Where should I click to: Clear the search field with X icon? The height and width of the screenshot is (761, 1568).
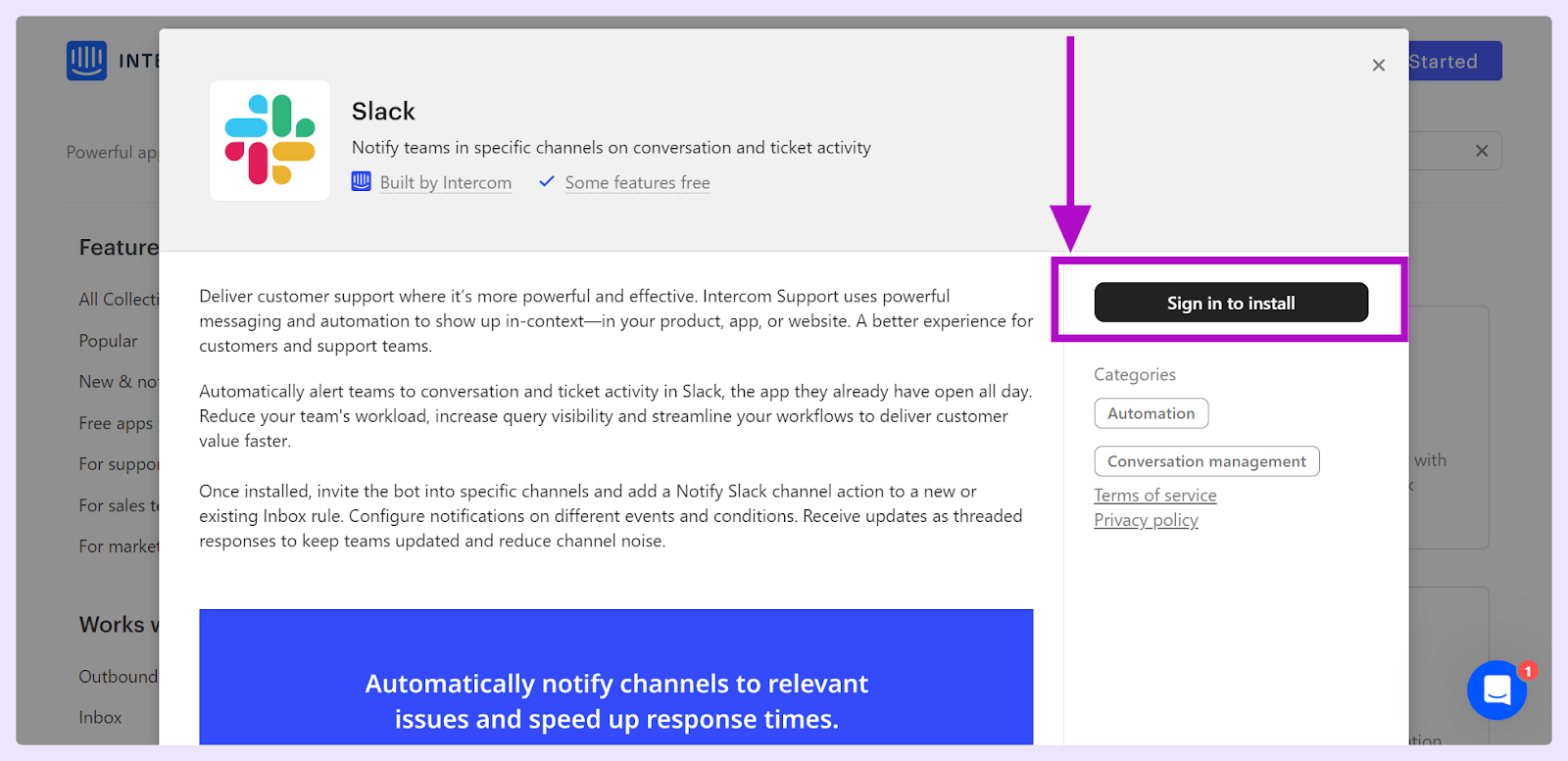click(1482, 151)
